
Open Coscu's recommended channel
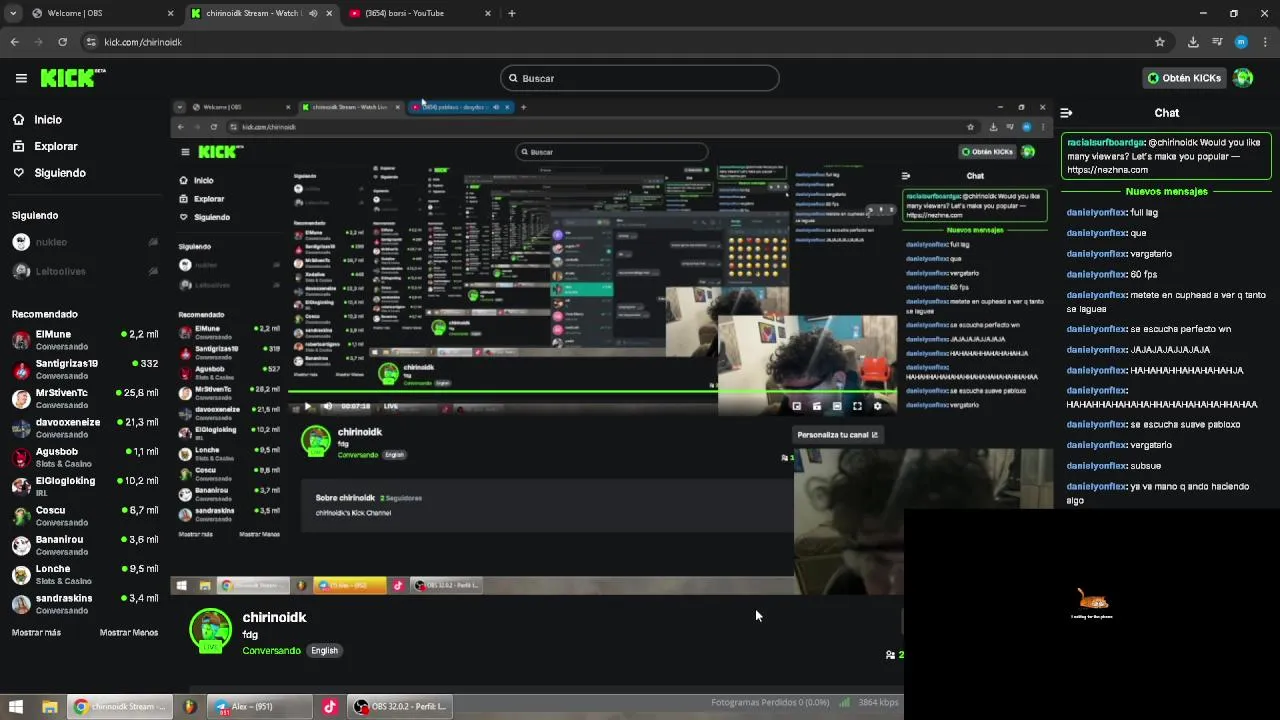tap(85, 516)
